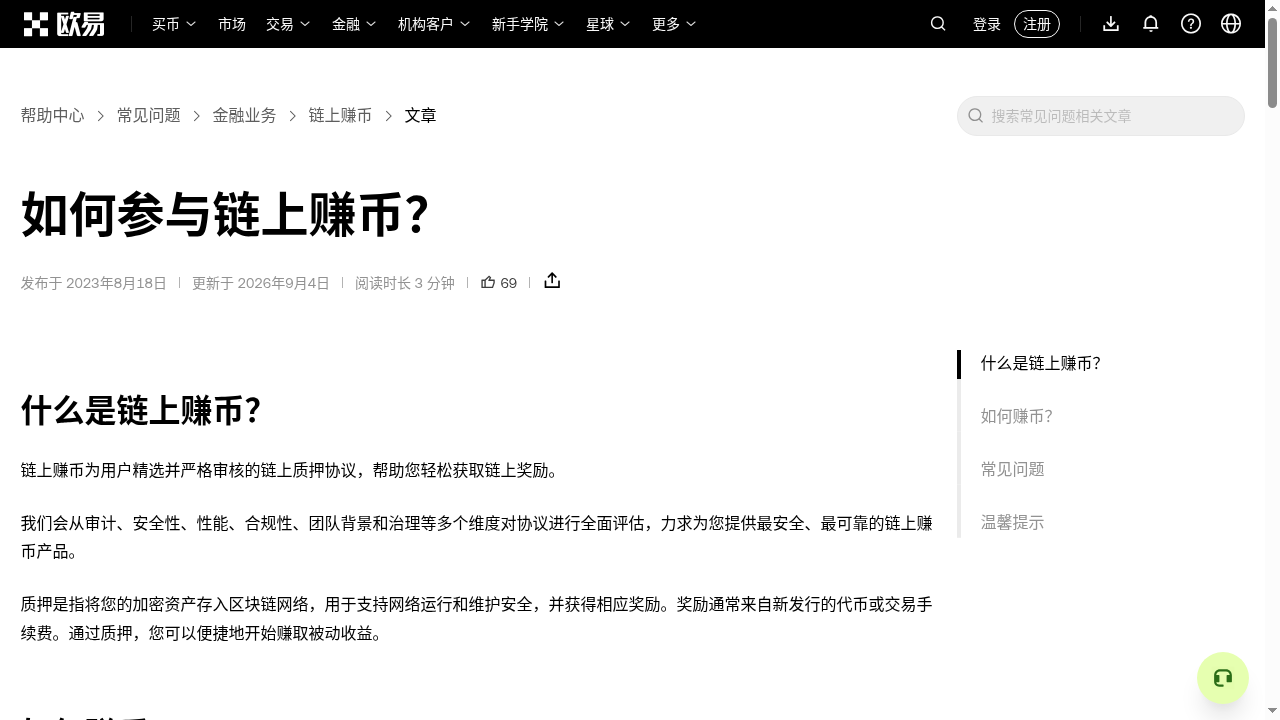This screenshot has width=1280, height=720.
Task: Jump to 什么是链上赚币? in table of contents
Action: [1041, 364]
